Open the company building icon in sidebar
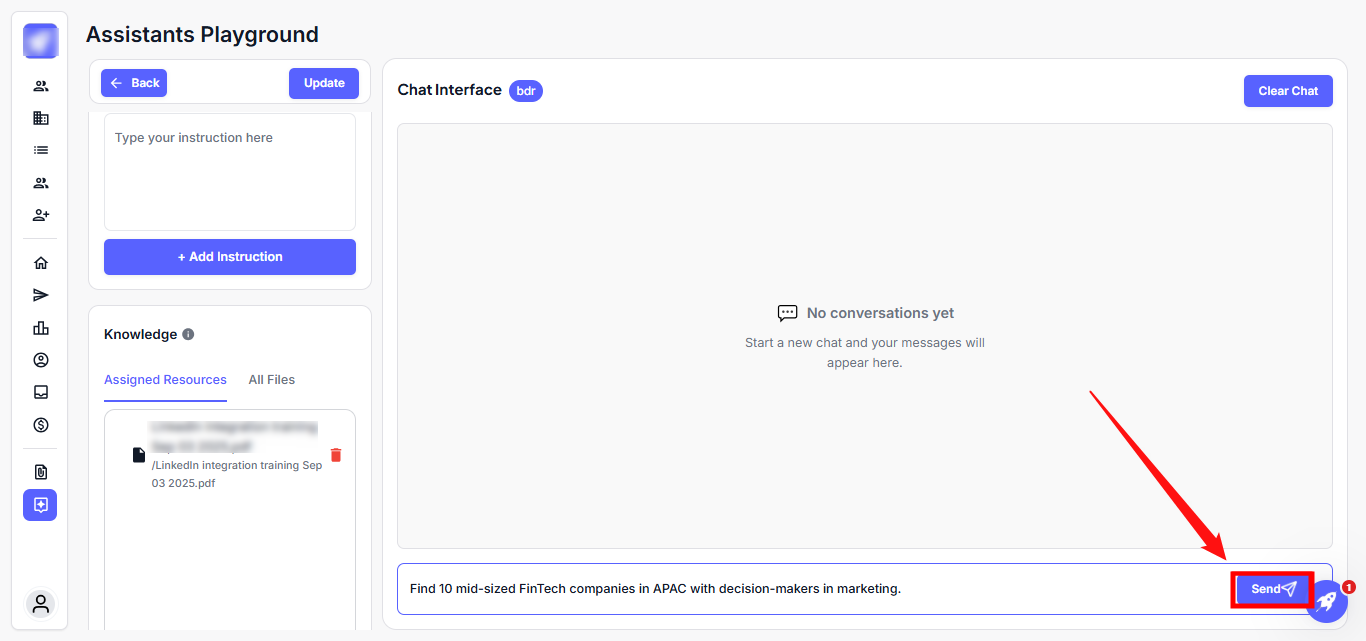1366x641 pixels. pos(40,118)
